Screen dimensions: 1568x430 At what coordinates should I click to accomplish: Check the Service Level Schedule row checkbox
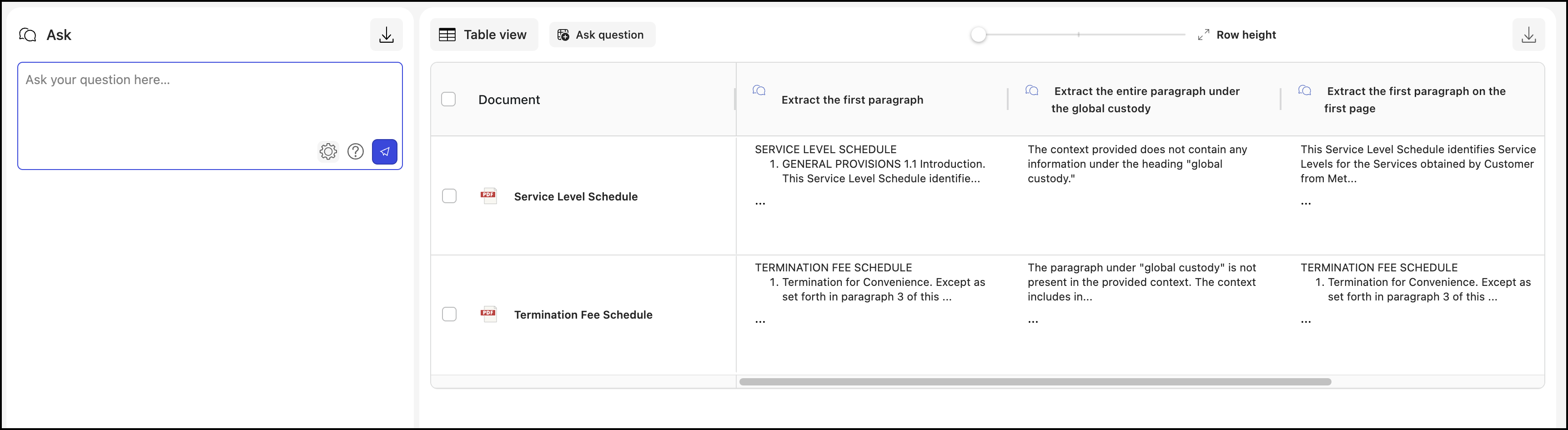[449, 196]
